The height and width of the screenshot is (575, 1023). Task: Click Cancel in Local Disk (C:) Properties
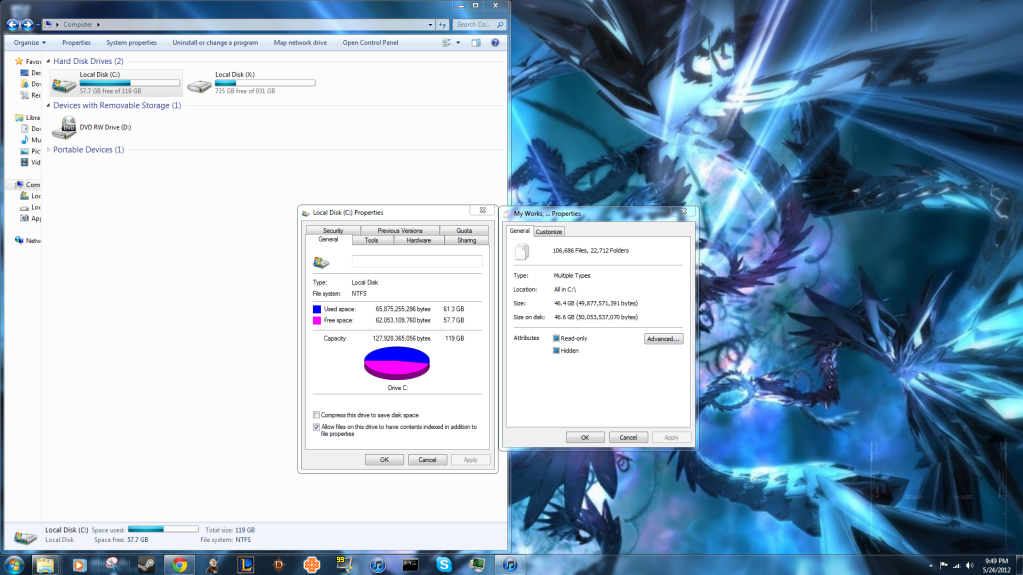[427, 459]
